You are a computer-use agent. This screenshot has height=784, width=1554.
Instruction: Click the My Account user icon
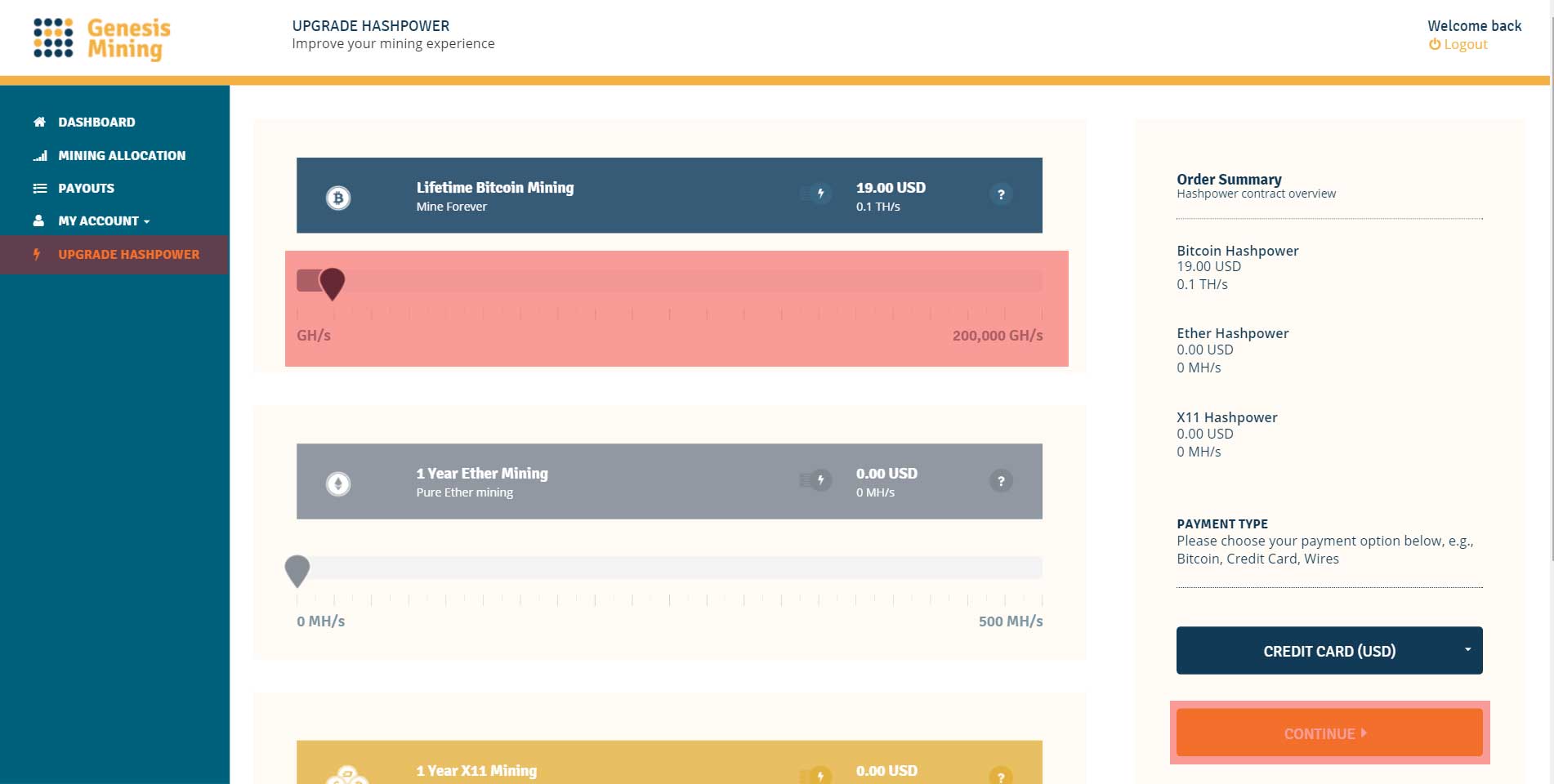click(x=38, y=220)
